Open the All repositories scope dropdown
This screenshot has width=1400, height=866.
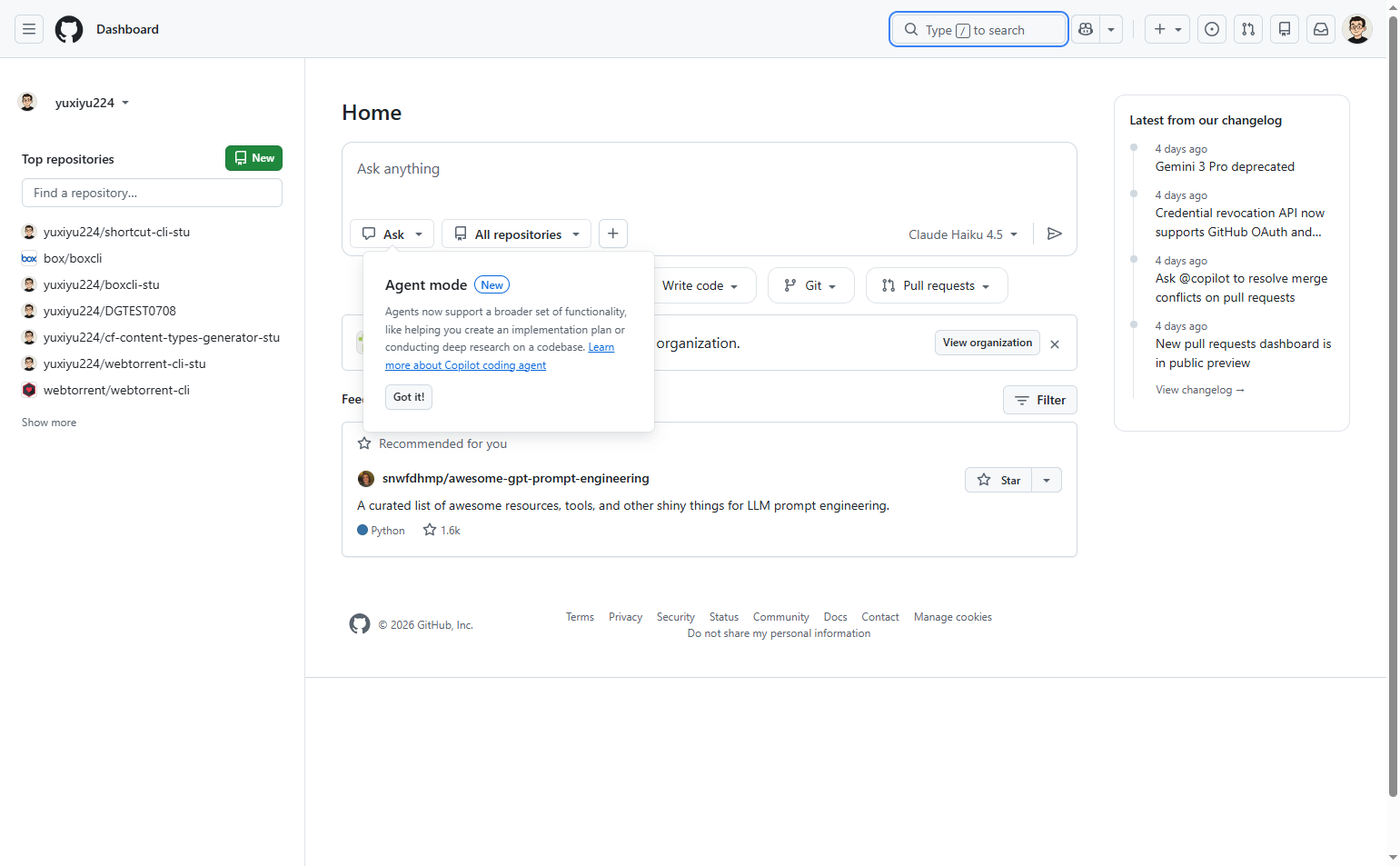click(516, 234)
